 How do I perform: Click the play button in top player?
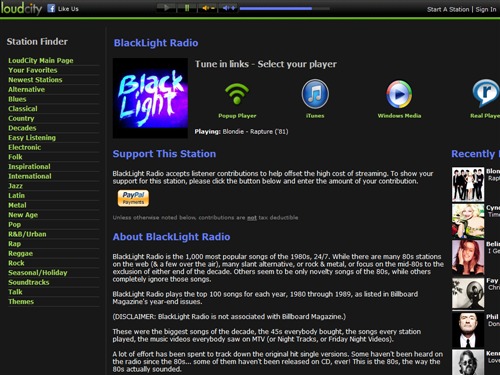tap(166, 8)
